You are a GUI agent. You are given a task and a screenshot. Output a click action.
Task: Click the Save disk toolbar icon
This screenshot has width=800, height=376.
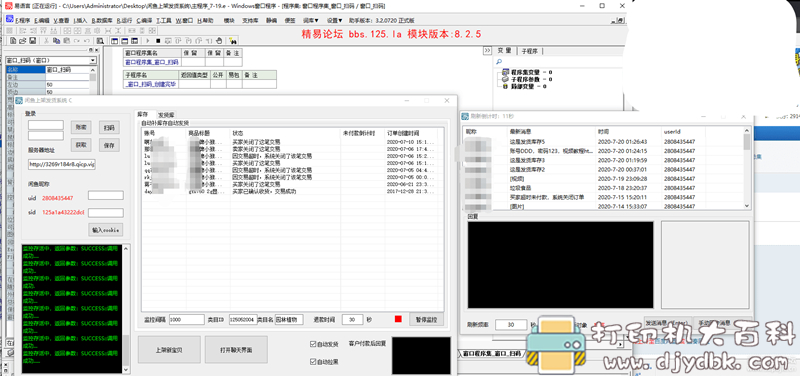click(32, 40)
